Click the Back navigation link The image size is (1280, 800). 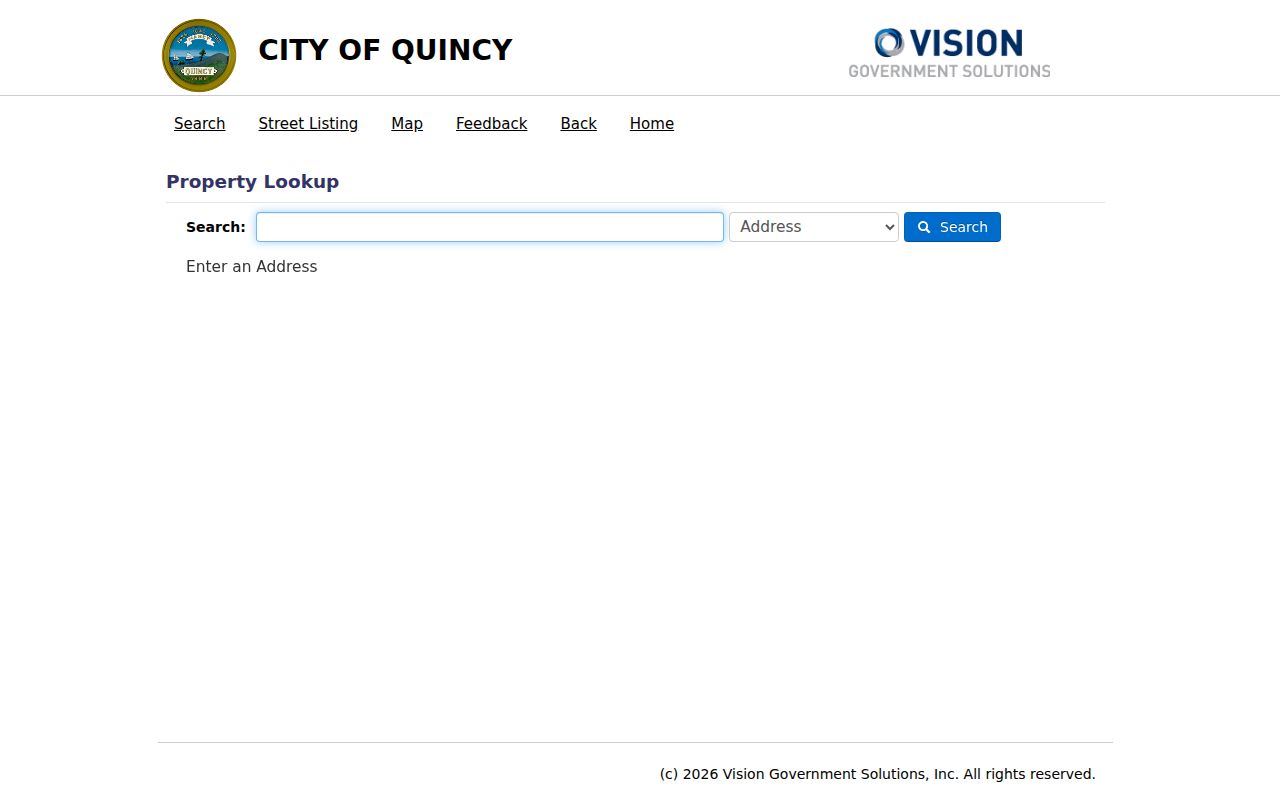click(579, 123)
